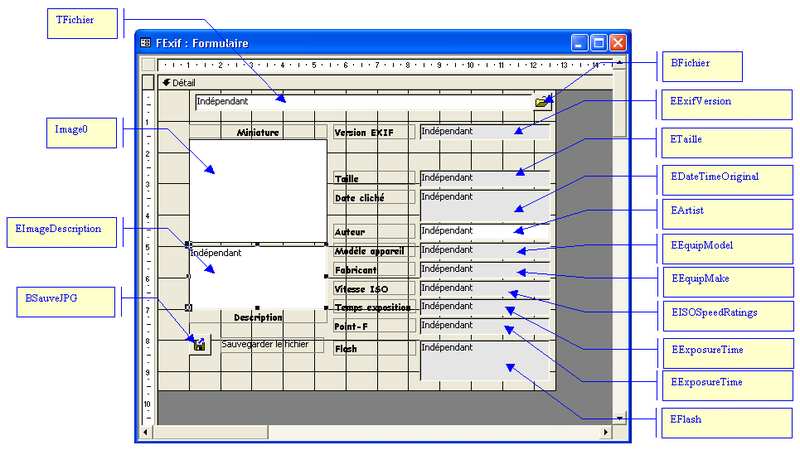
Task: Click the floppy disk save JPG button
Action: click(200, 346)
